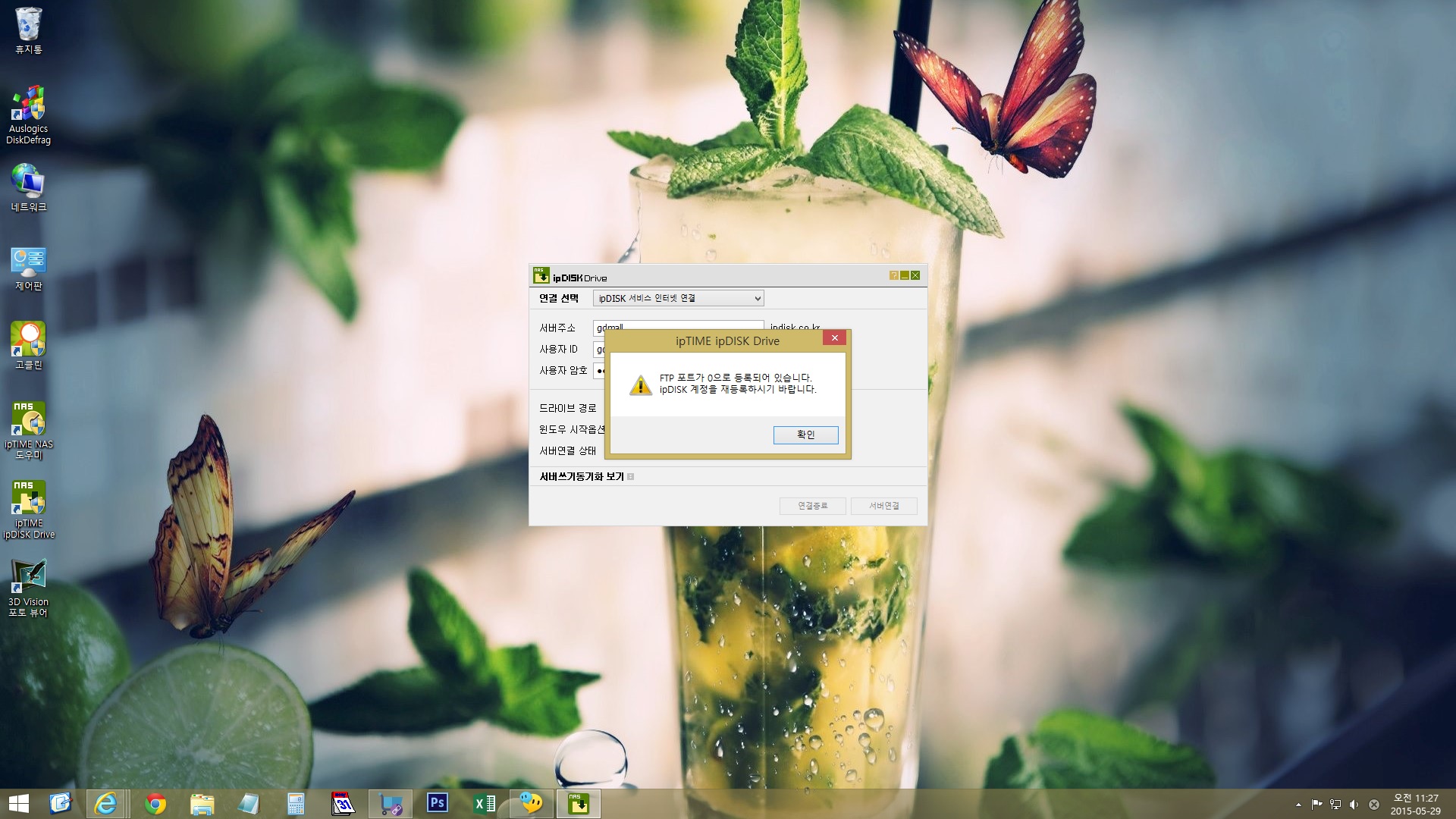Switch to ipDISK Drive NAS taskbar button
Viewport: 1456px width, 819px height.
[579, 804]
